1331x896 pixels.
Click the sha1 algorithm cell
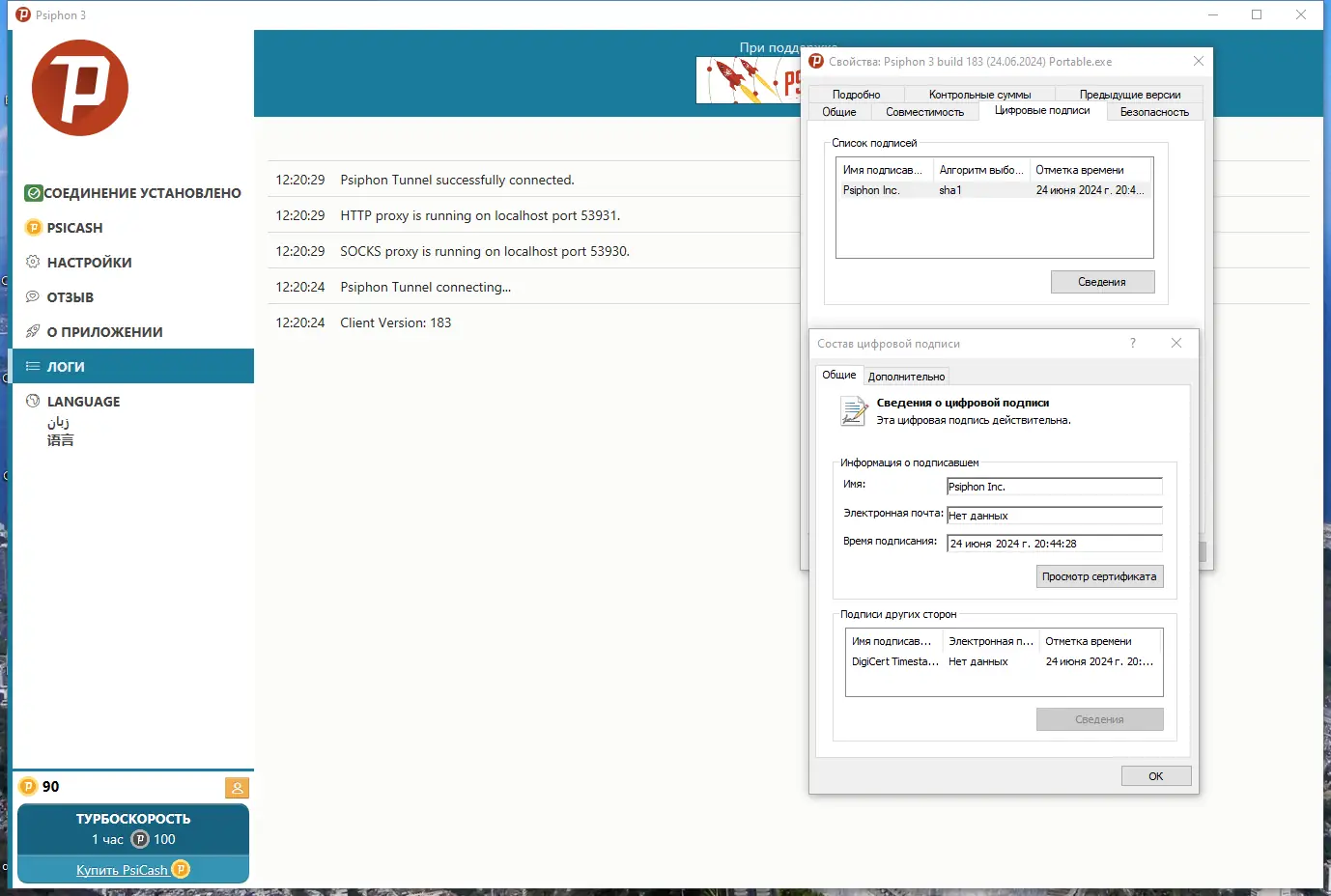tap(950, 190)
